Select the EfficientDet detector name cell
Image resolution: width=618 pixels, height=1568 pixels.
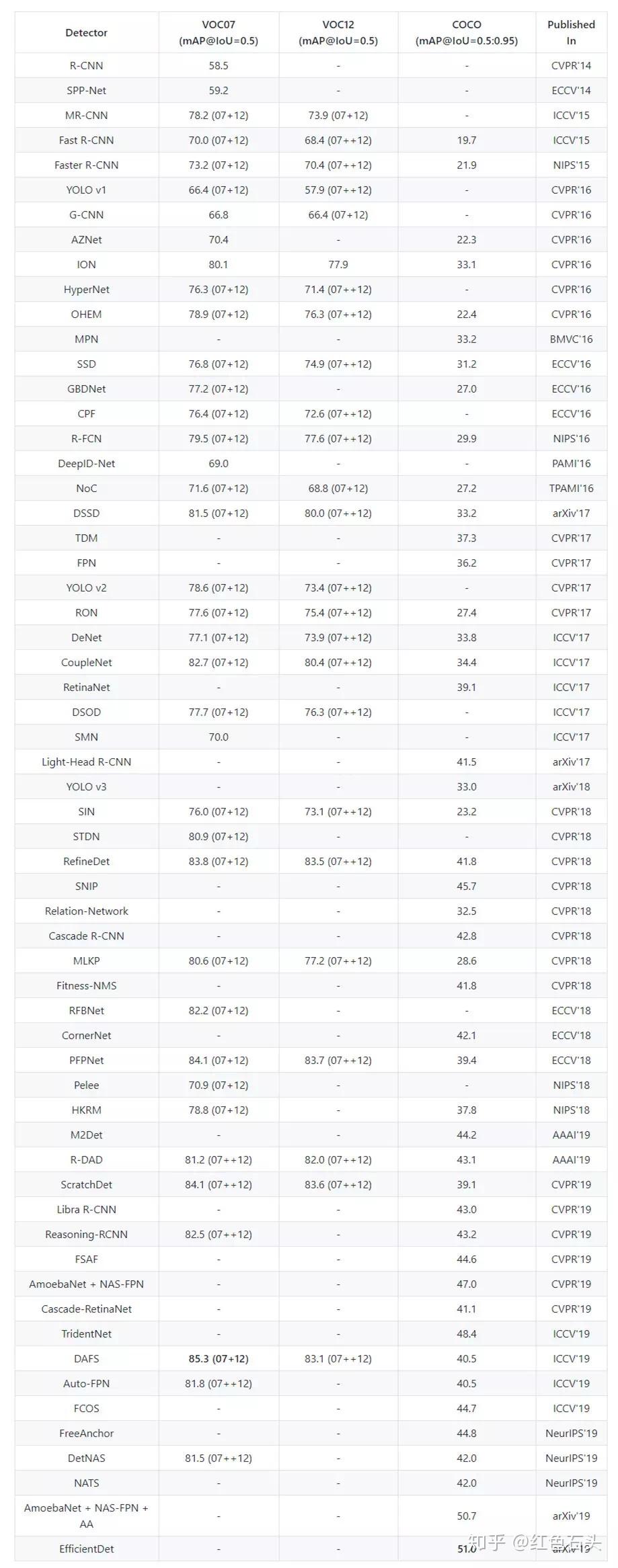point(86,1549)
